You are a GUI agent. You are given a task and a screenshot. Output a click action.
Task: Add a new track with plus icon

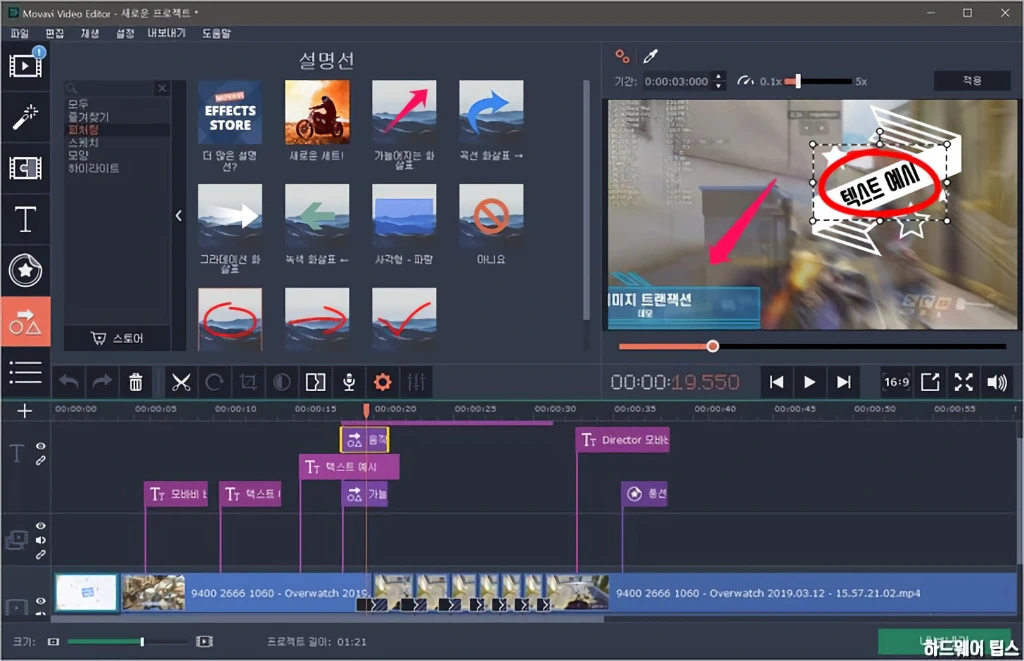[25, 411]
